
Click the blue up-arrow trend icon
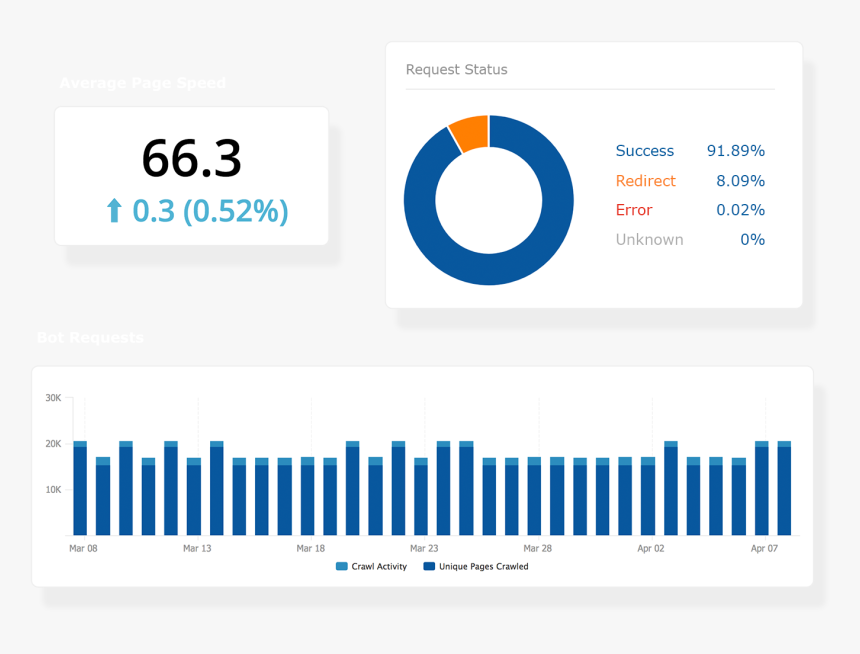tap(114, 211)
